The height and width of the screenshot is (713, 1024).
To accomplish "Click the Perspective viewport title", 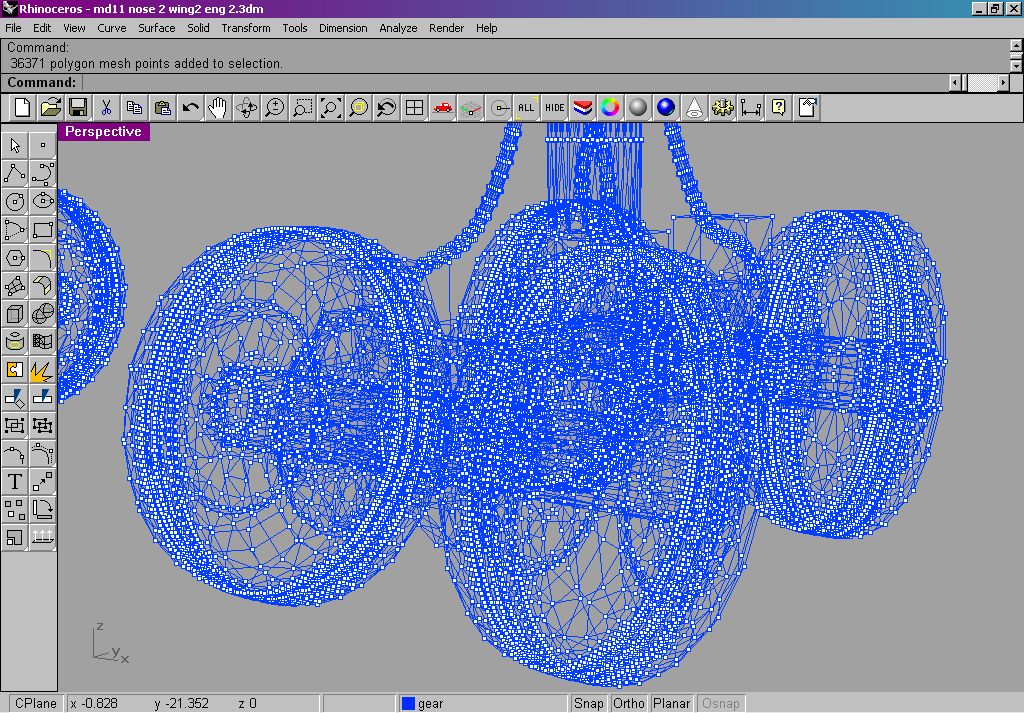I will coord(104,132).
